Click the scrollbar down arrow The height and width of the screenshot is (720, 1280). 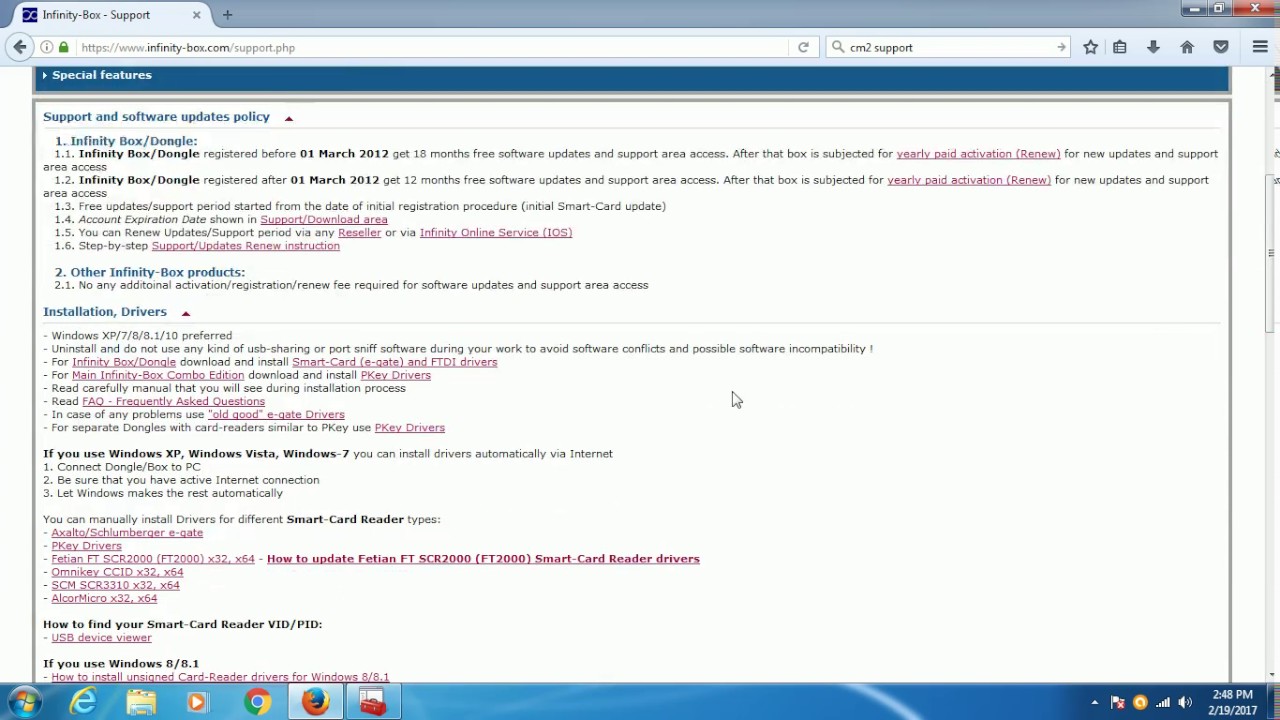point(1272,675)
